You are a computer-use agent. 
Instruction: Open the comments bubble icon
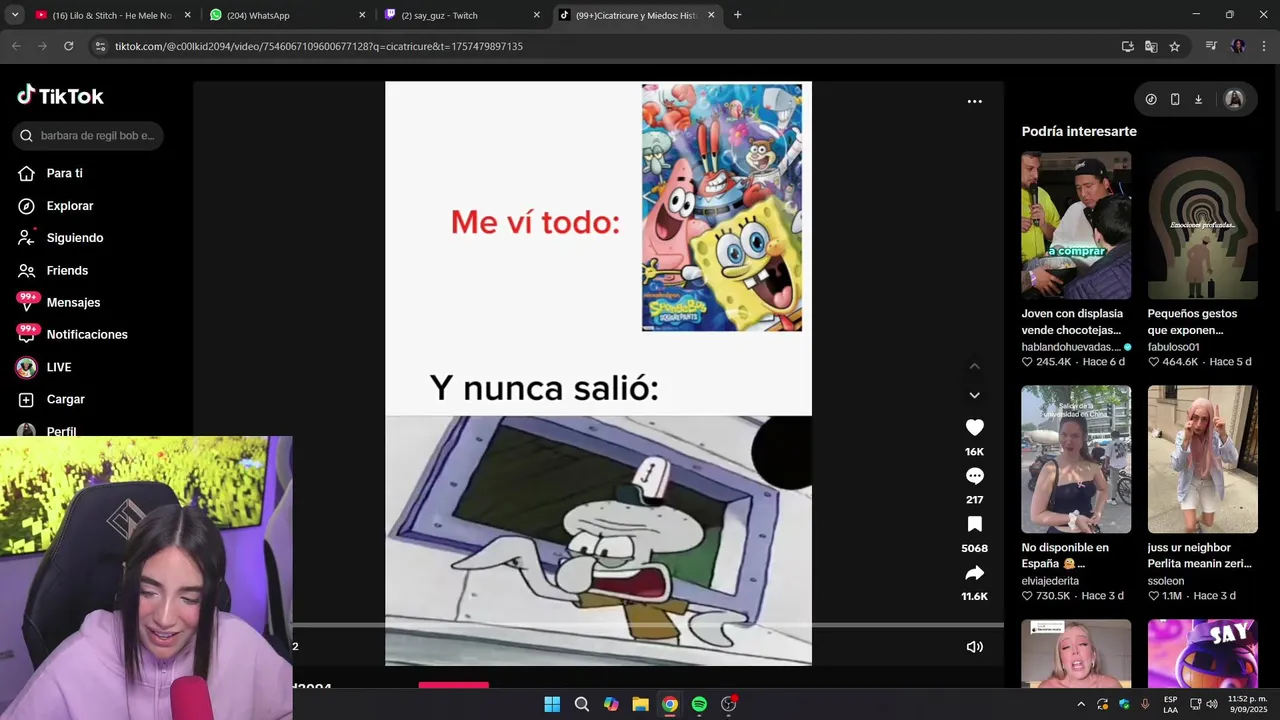point(974,476)
